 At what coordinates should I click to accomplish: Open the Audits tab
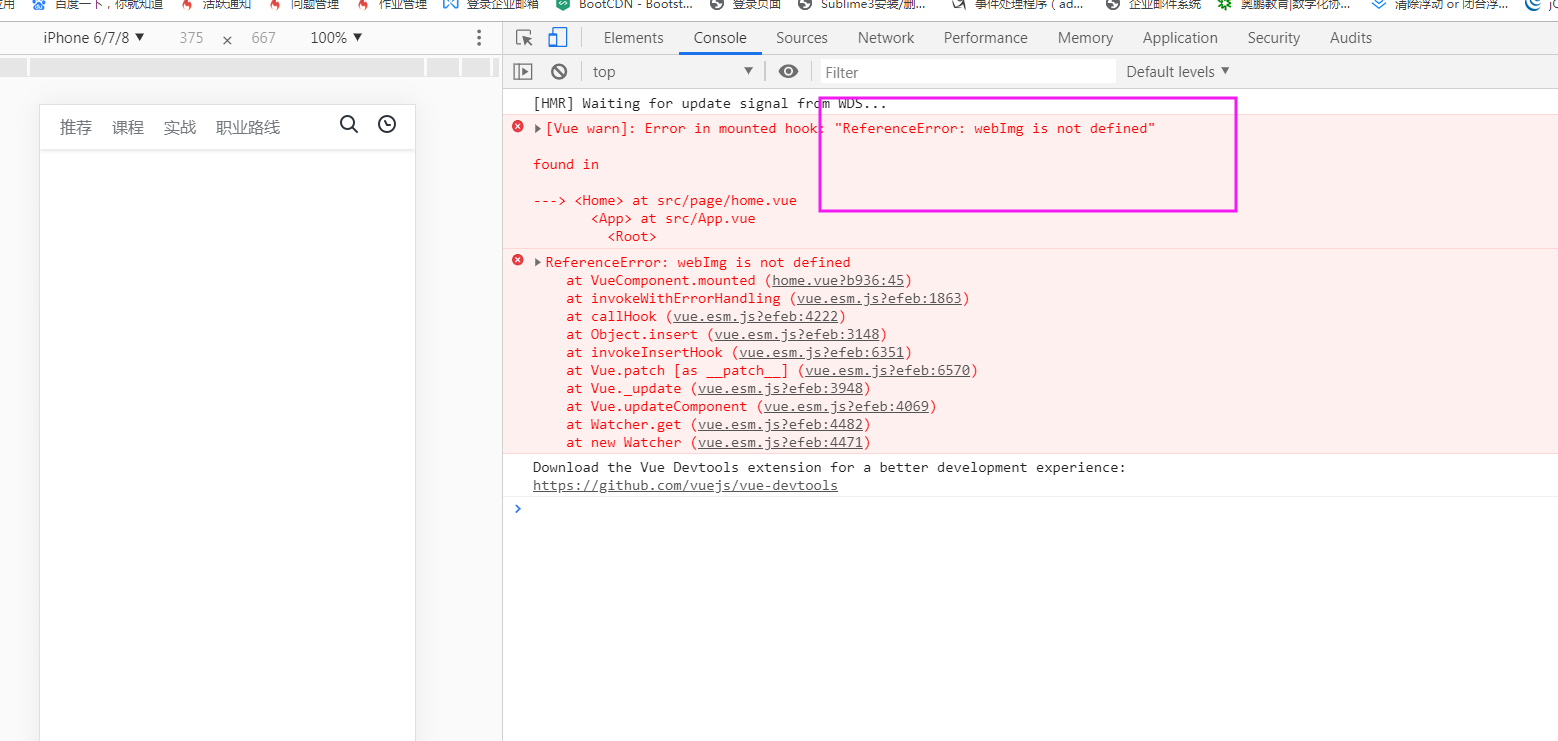[1351, 38]
